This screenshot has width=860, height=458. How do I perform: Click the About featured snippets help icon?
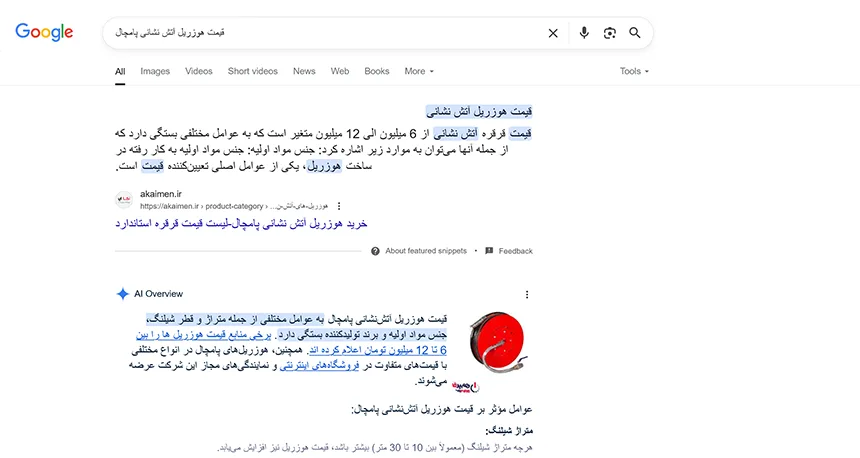click(375, 251)
